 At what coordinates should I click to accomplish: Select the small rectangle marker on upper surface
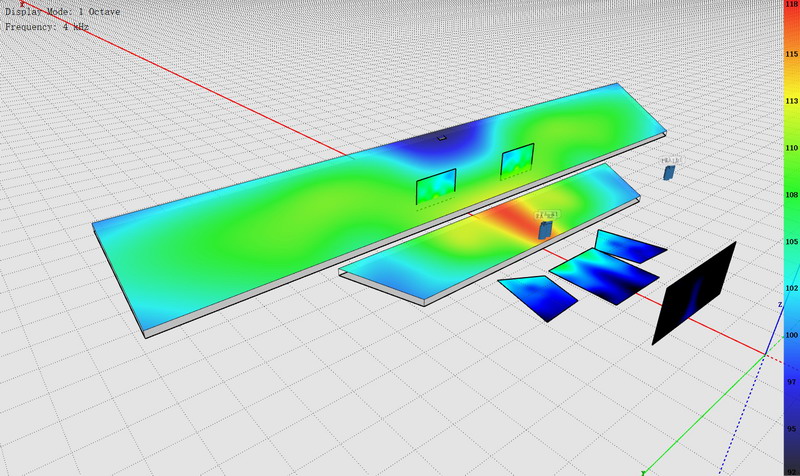441,138
